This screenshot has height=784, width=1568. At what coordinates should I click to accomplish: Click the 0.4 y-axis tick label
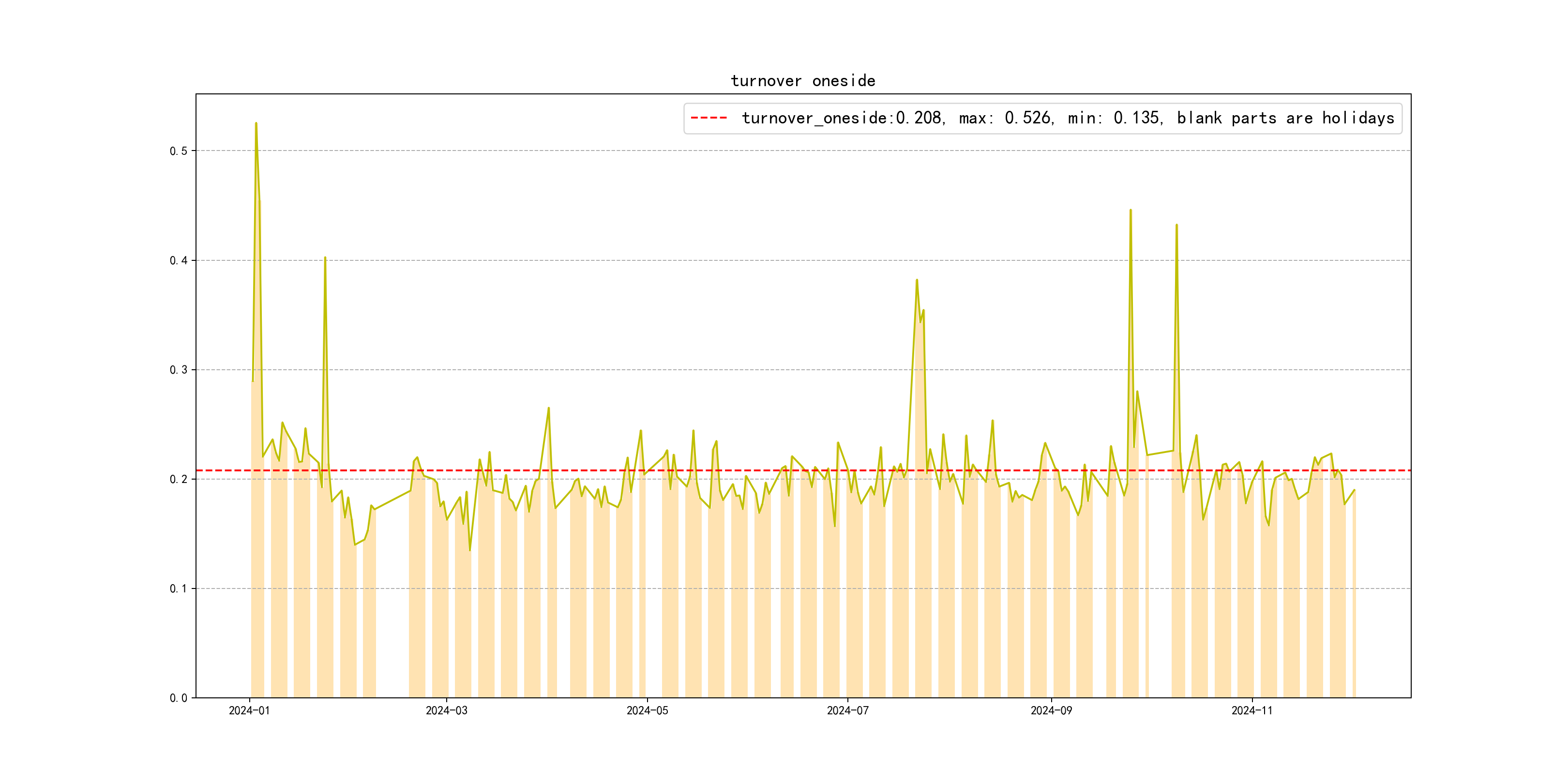click(x=179, y=260)
